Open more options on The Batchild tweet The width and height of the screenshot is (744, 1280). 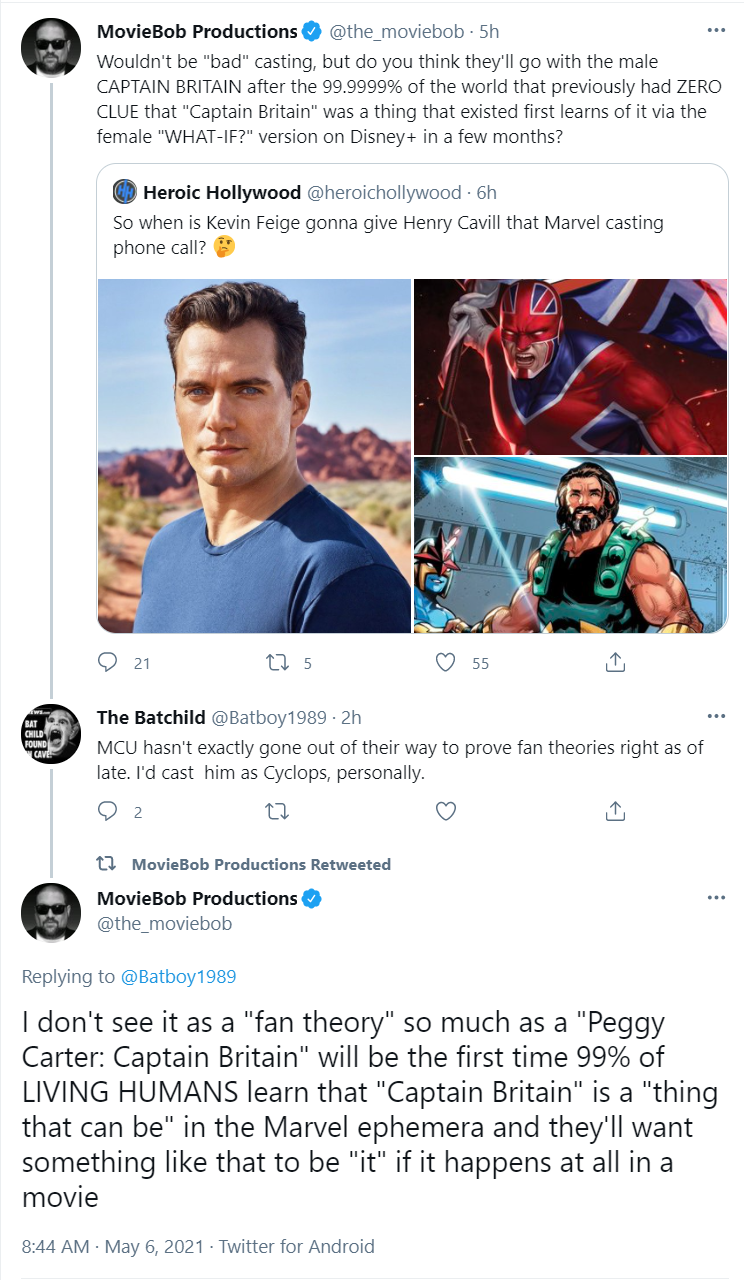[715, 717]
